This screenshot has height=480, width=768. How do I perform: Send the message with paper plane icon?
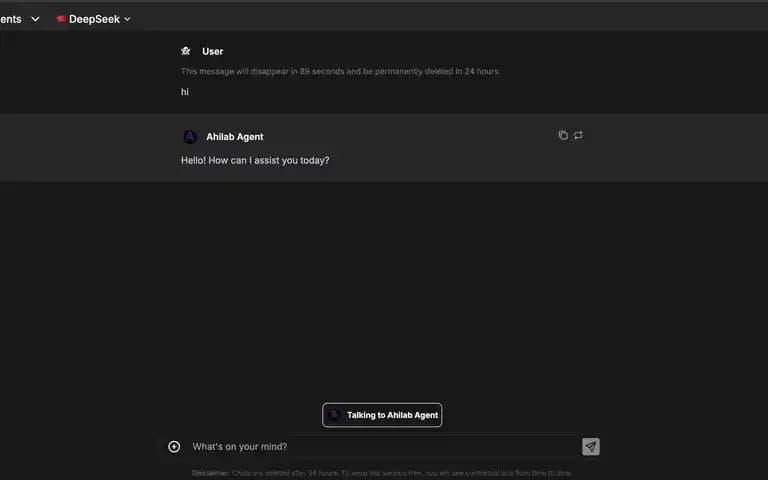591,447
